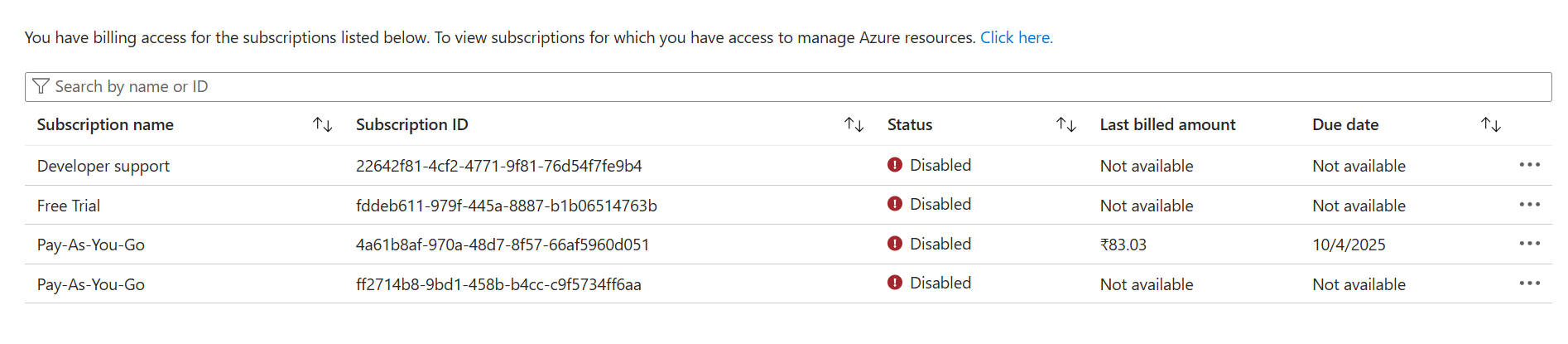Open more options for Free Trial row
Screen dimensions: 1568x344
click(x=1530, y=205)
